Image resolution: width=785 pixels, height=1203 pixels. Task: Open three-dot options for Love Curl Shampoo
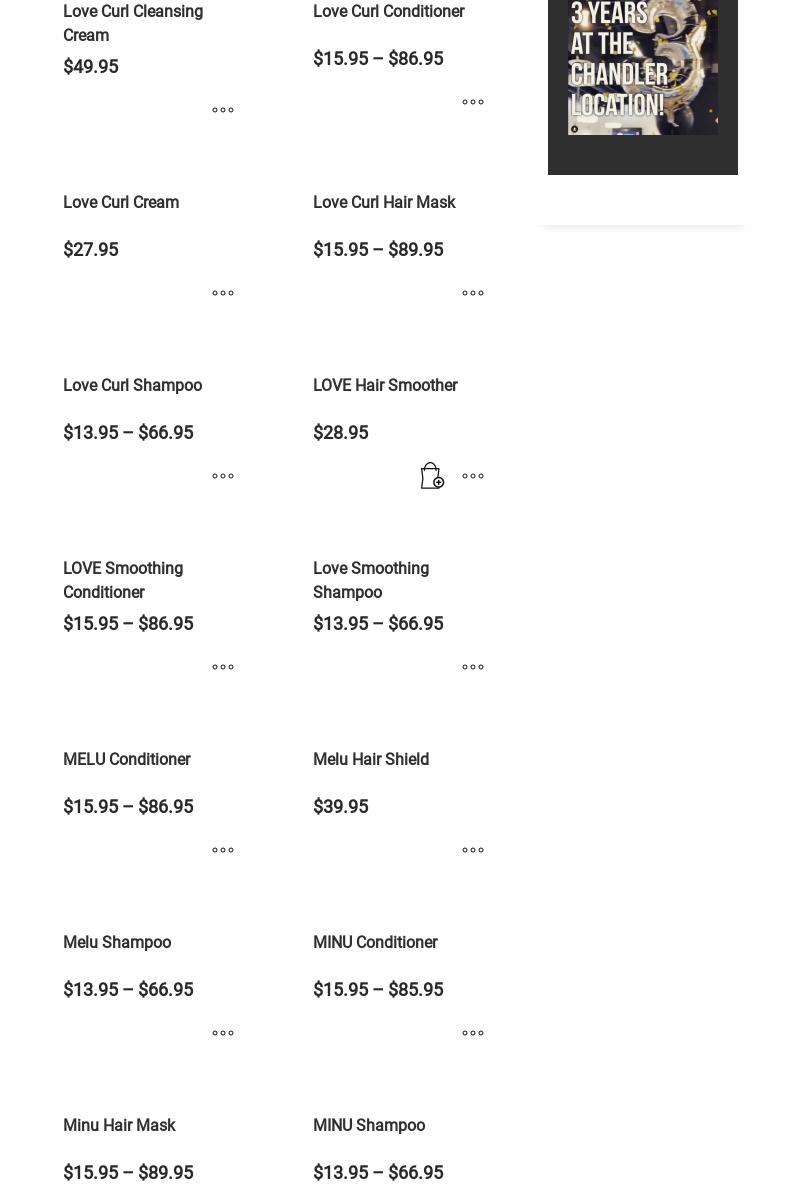coord(223,476)
